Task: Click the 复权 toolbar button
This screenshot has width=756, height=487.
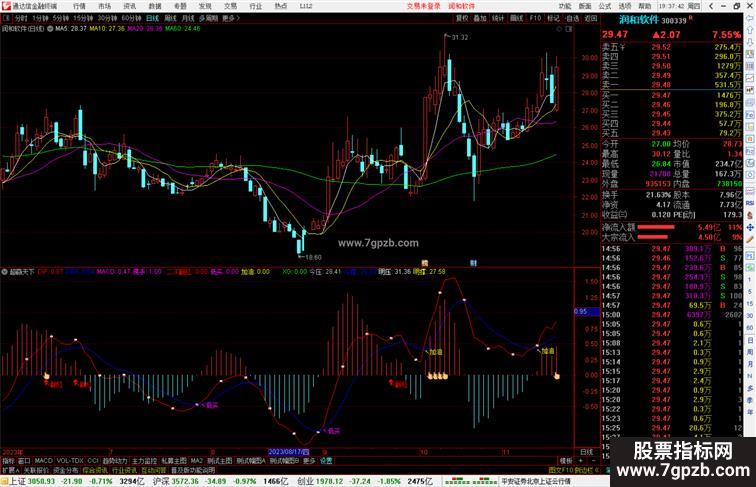Action: point(462,18)
